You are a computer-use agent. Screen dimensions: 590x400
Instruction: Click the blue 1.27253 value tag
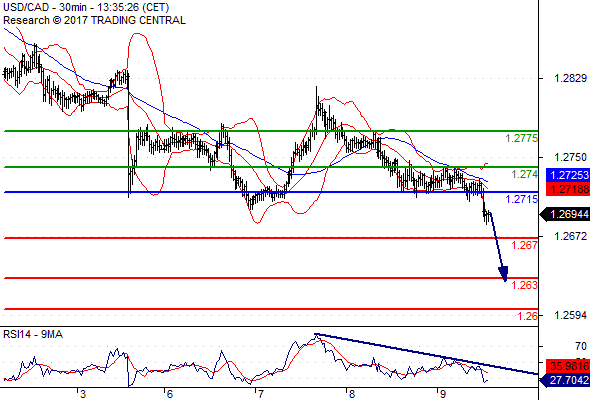pos(568,175)
